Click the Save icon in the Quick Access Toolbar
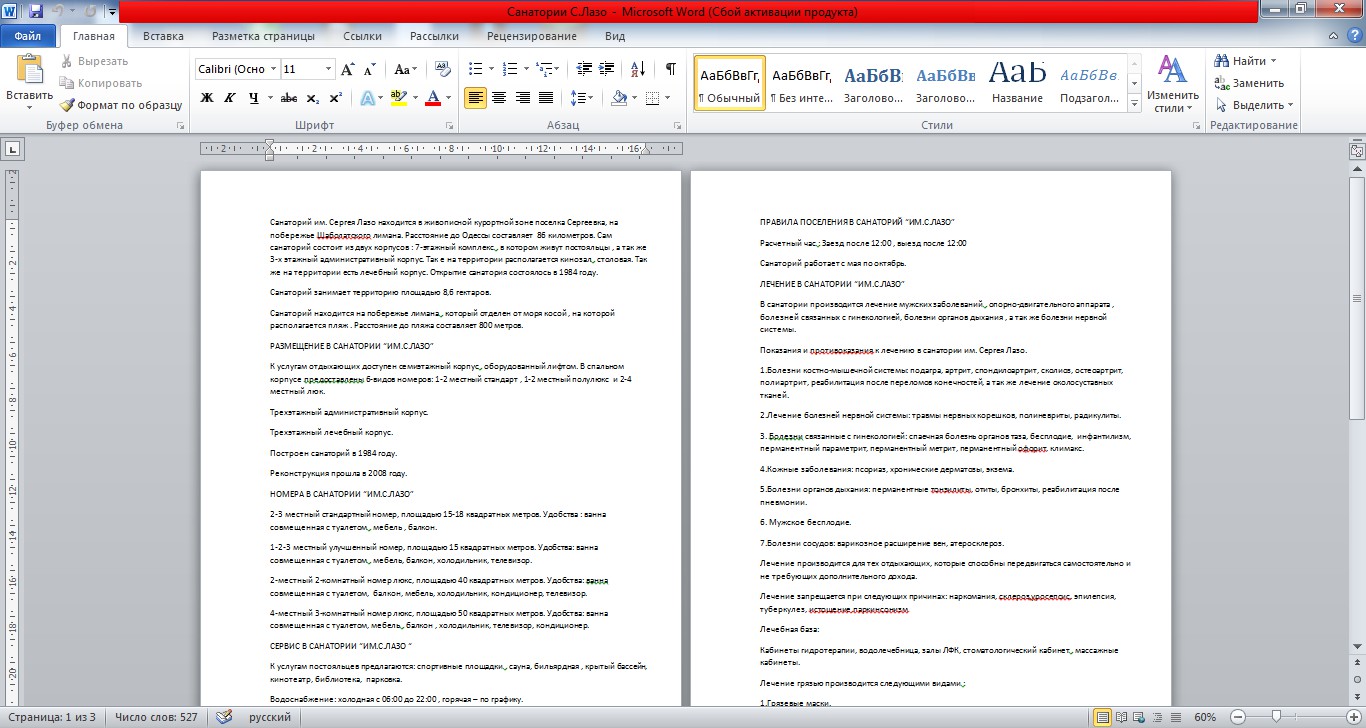 pyautogui.click(x=36, y=11)
